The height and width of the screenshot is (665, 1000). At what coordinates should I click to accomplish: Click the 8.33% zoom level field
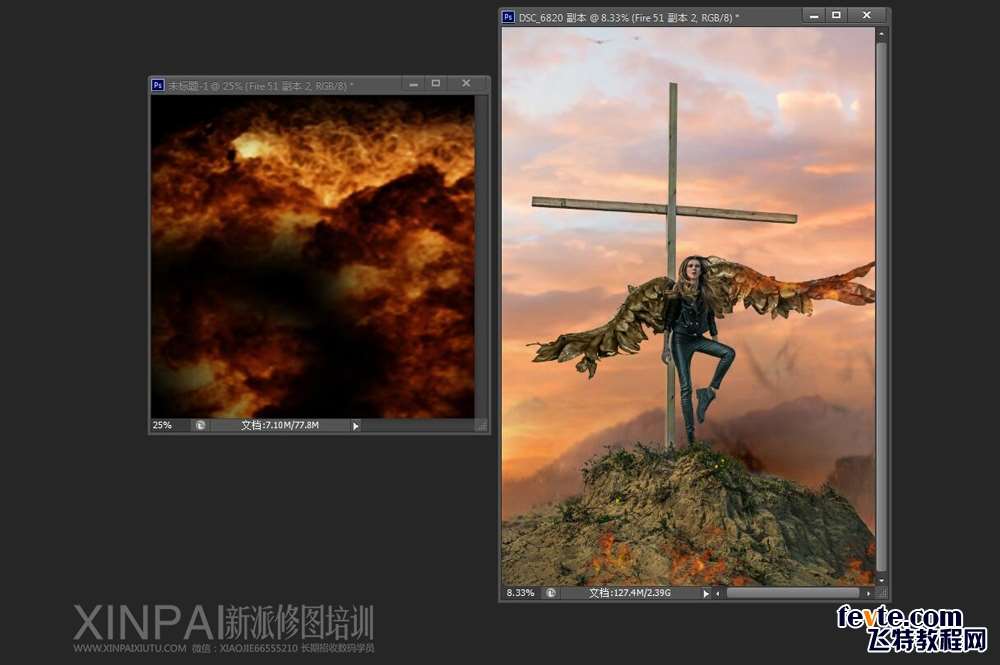tap(520, 593)
